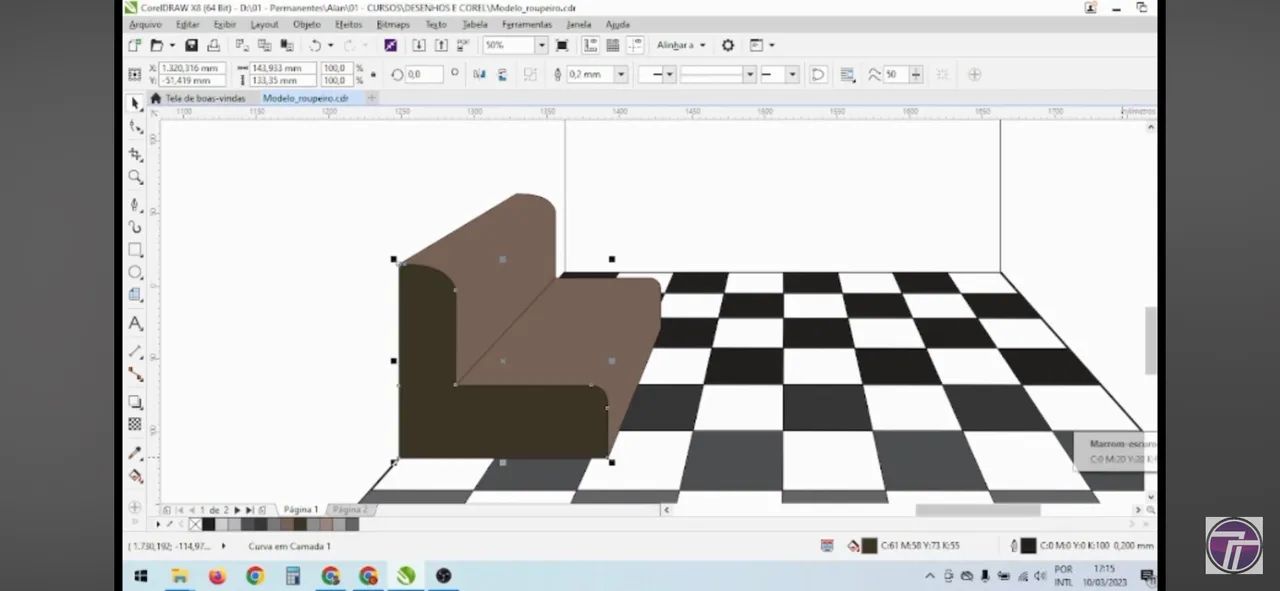The height and width of the screenshot is (591, 1280).
Task: Click the Import icon
Action: click(417, 45)
